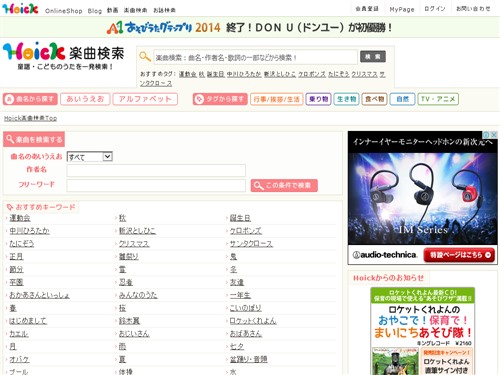The height and width of the screenshot is (375, 500).
Task: Click 運動会 in the おすすめキーワード list
Action: (20, 218)
